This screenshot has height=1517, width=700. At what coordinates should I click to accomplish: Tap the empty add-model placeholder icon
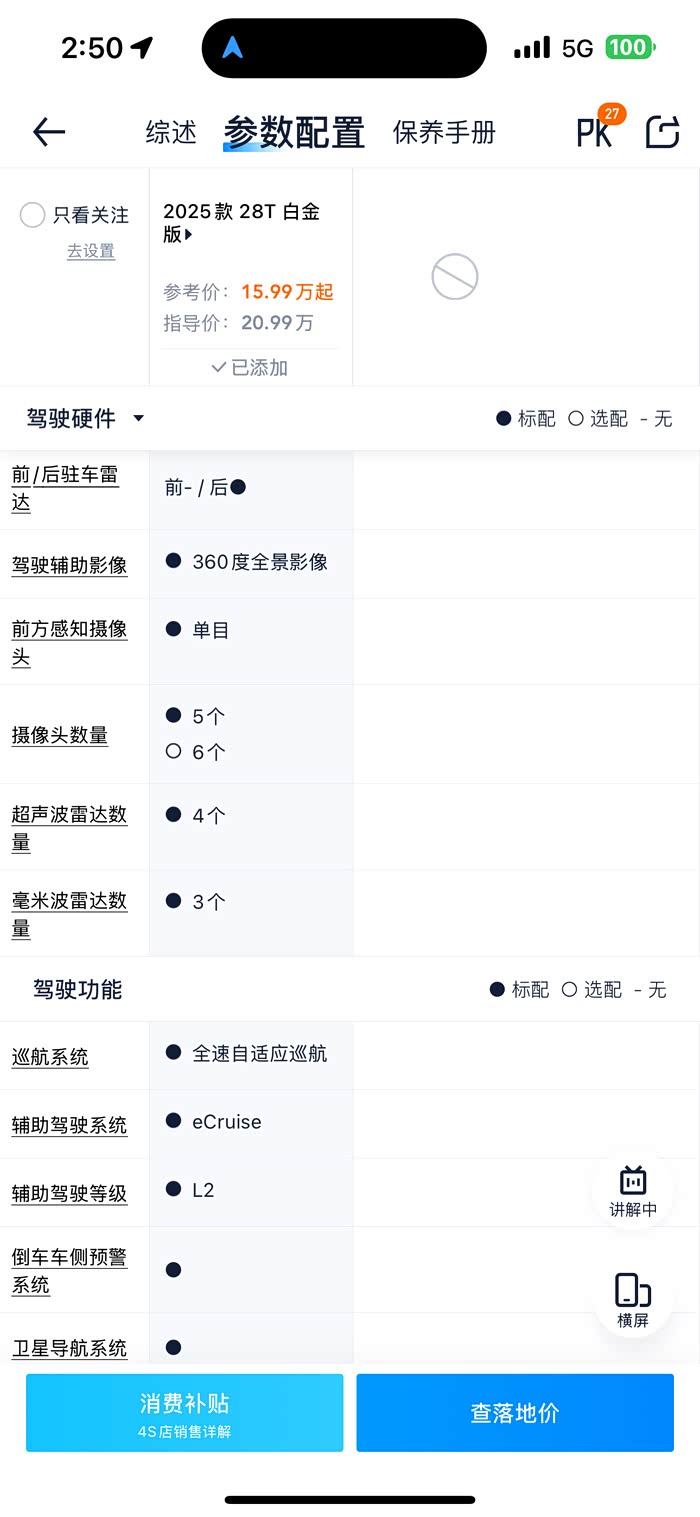click(455, 277)
